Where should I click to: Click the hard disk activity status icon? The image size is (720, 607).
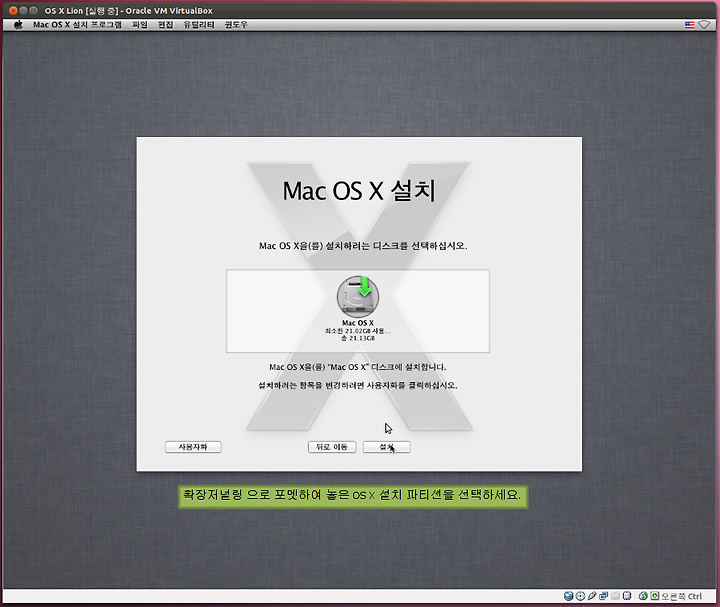tap(568, 596)
